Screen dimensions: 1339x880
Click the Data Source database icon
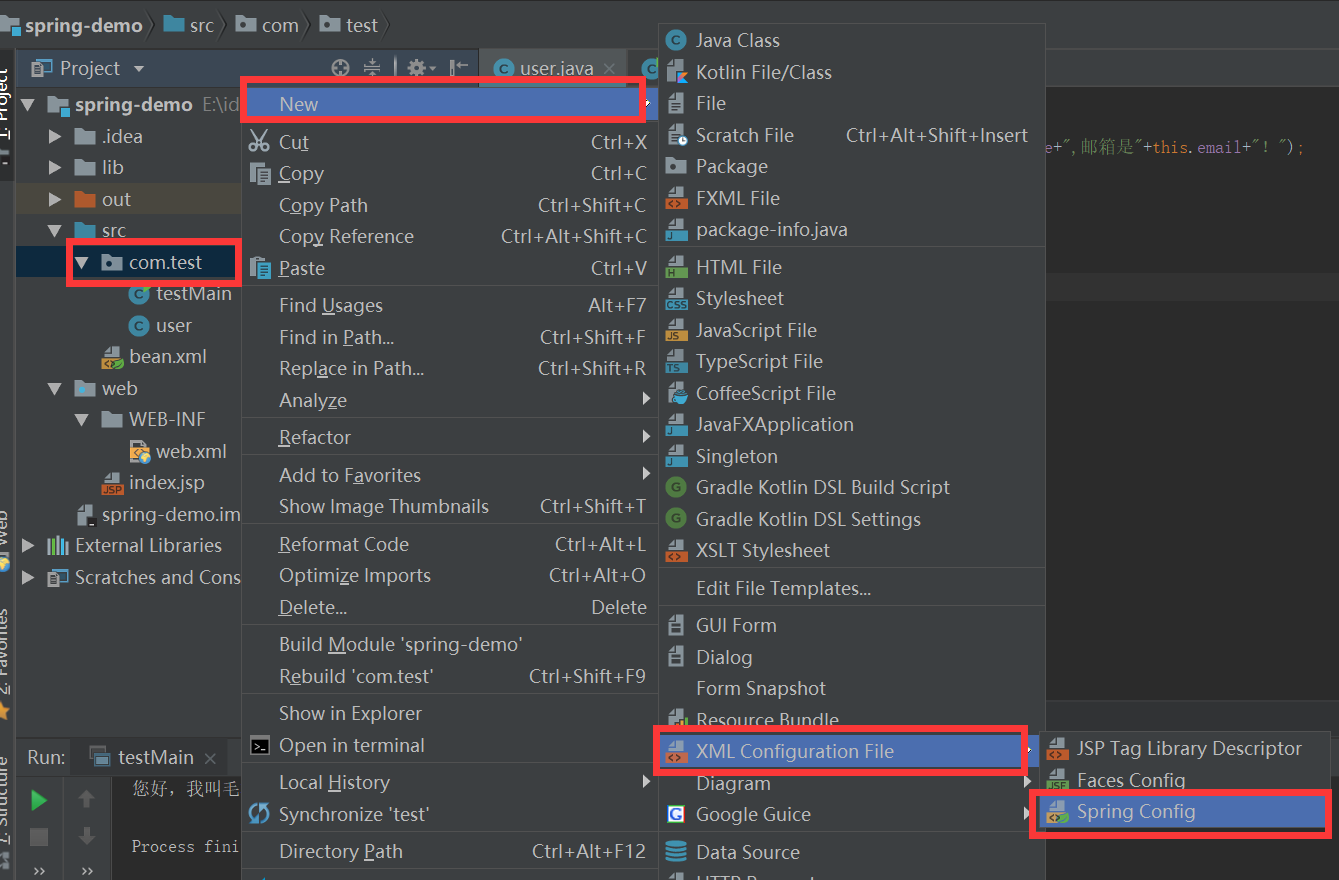pyautogui.click(x=677, y=852)
